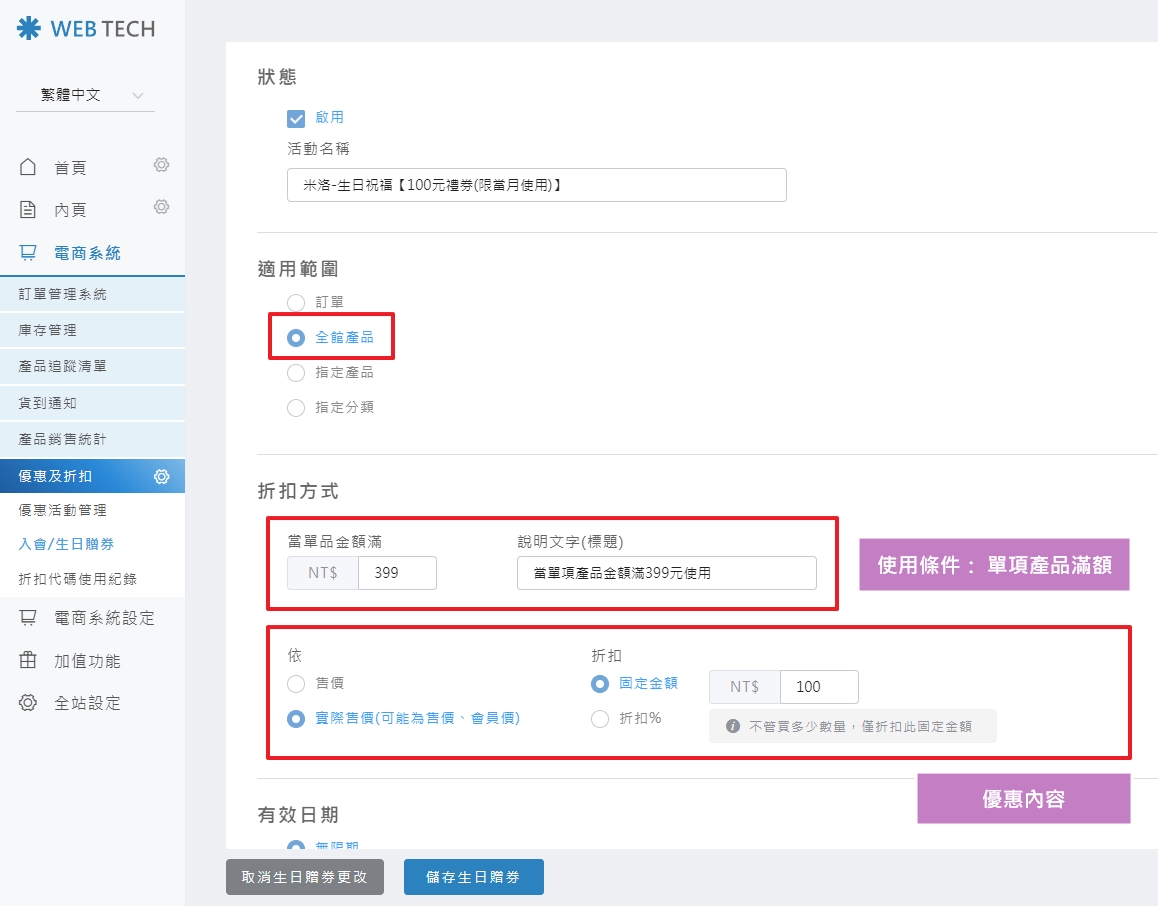Click the gear icon for 全站設定

click(x=28, y=702)
